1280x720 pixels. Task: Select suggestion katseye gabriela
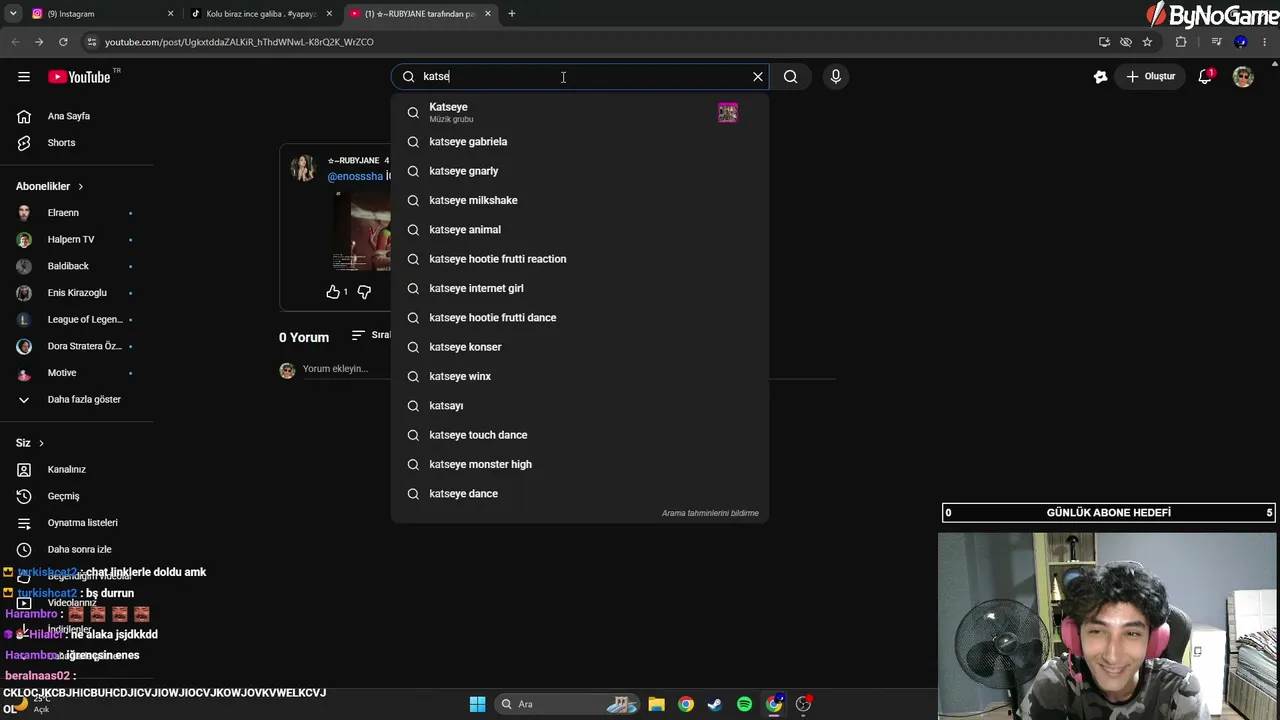[580, 142]
